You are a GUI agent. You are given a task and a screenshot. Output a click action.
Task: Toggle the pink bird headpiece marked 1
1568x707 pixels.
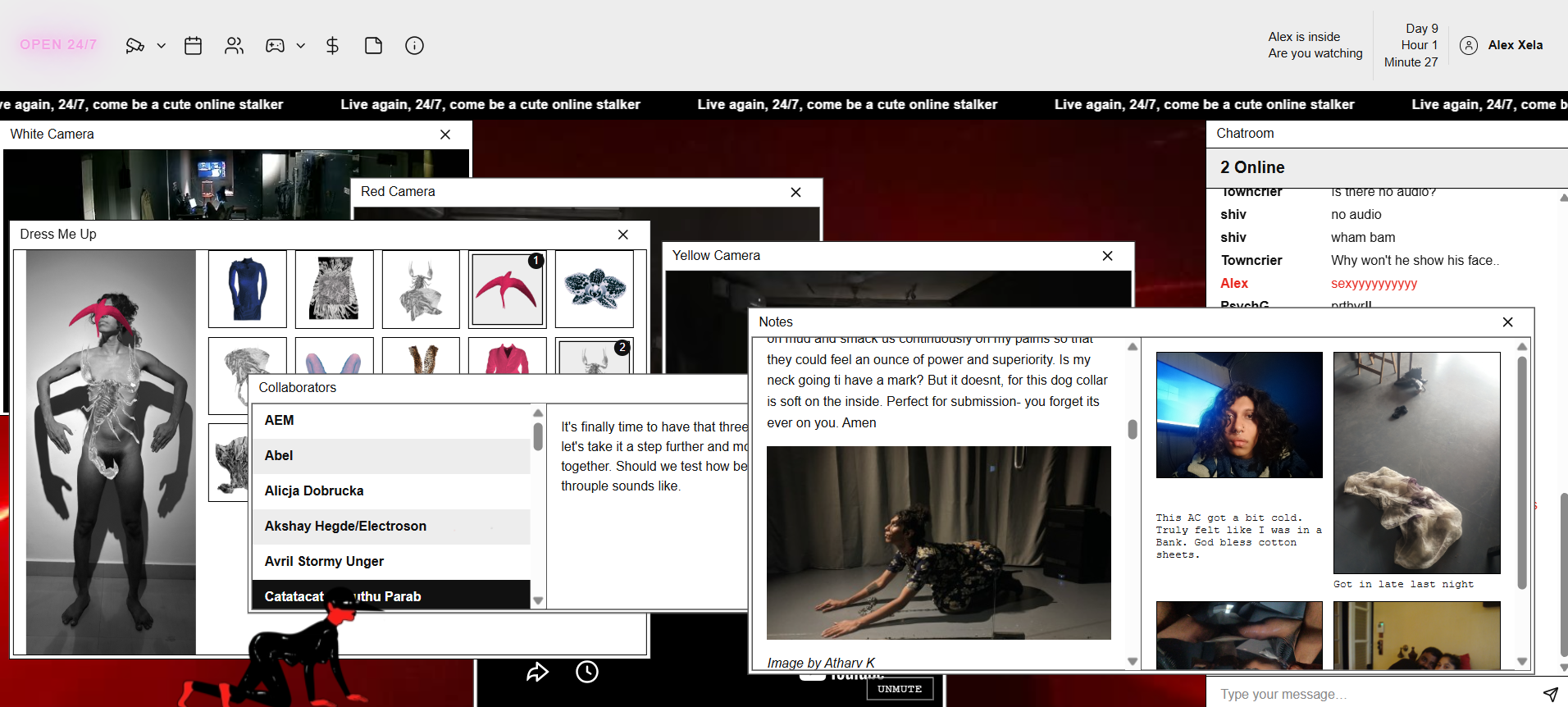(x=508, y=290)
